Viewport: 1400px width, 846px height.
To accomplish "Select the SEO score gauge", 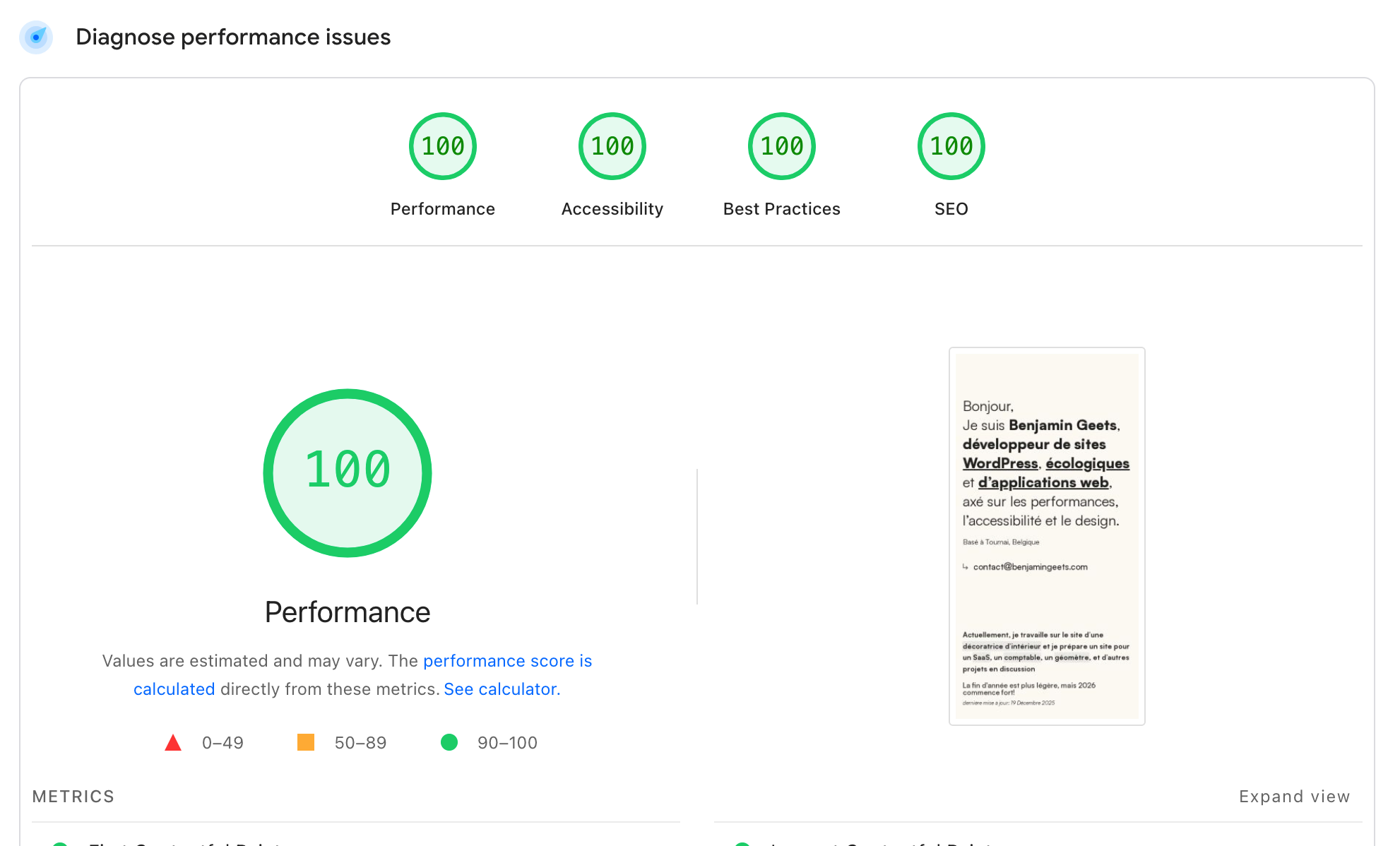I will (950, 146).
